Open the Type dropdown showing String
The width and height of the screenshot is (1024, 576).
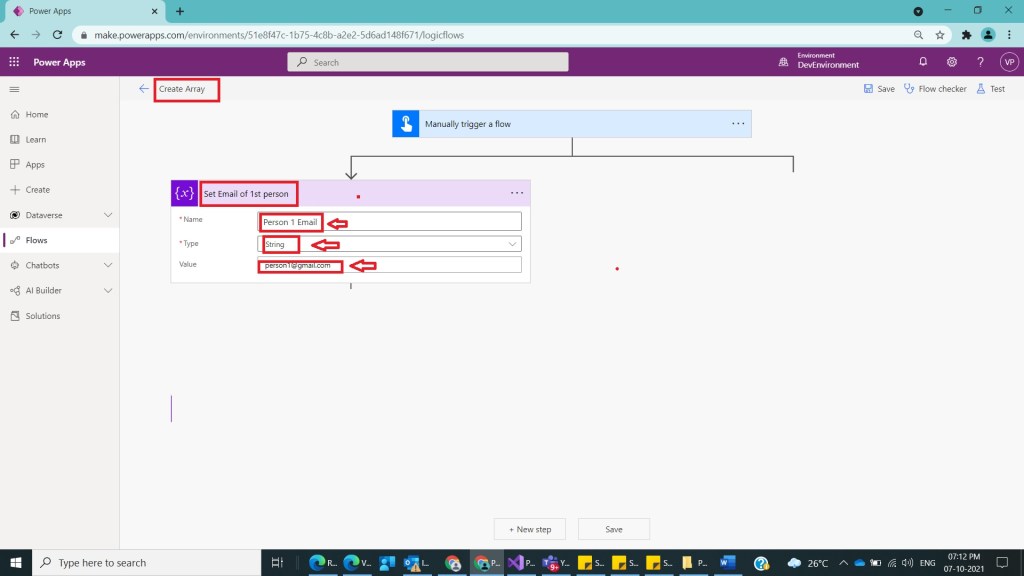tap(390, 244)
